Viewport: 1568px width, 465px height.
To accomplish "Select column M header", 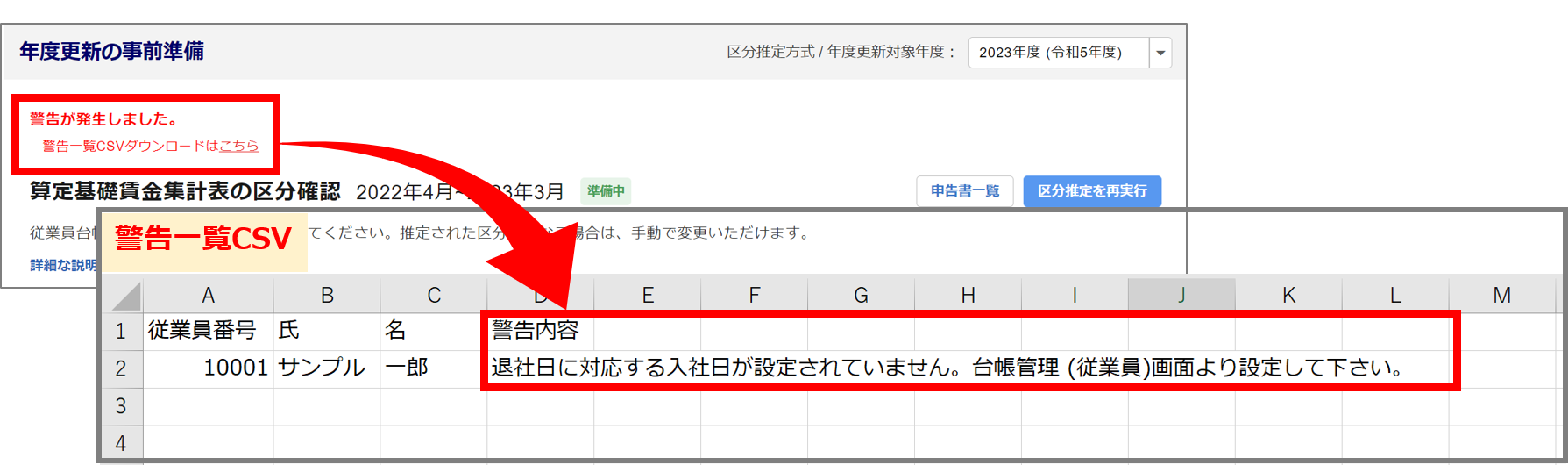I will coord(1501,296).
